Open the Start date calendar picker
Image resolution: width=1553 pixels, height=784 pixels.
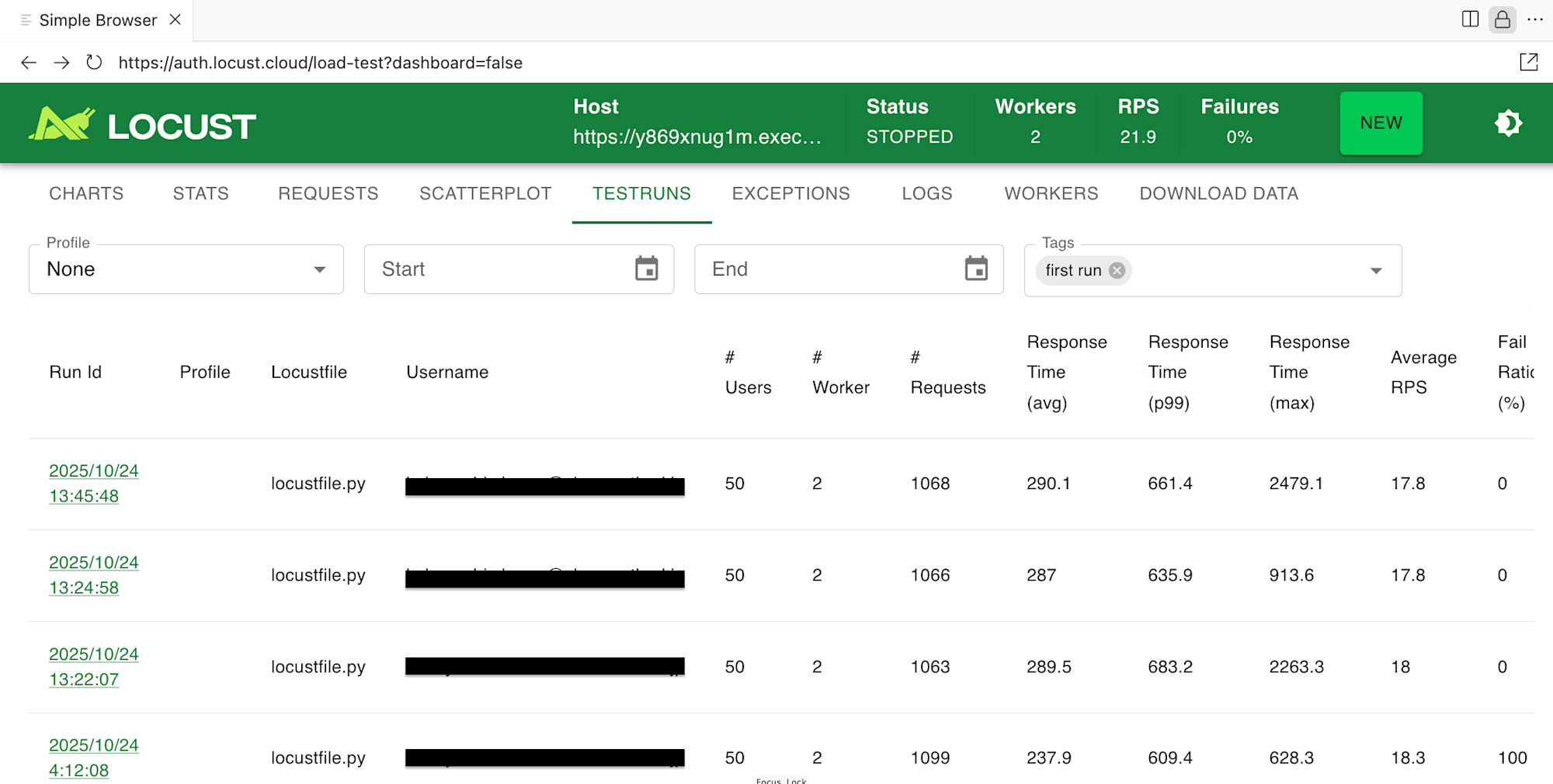click(646, 269)
